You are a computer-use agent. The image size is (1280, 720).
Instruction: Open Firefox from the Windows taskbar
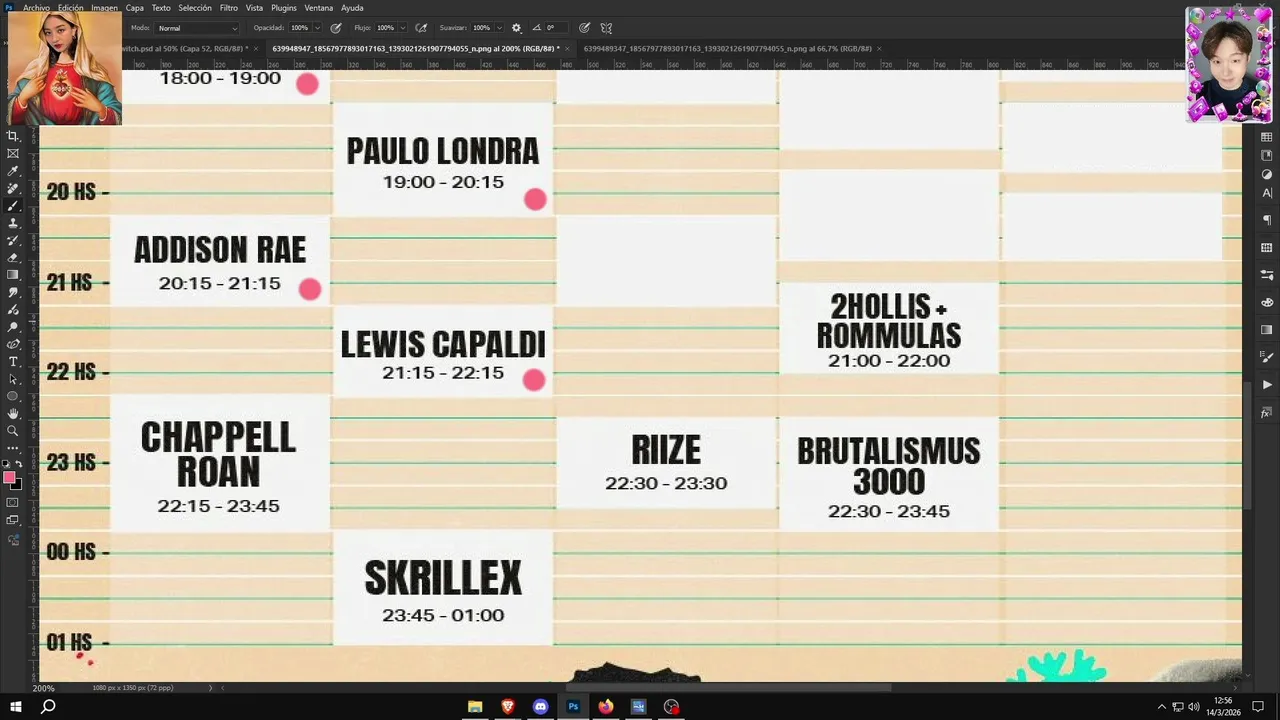(606, 706)
